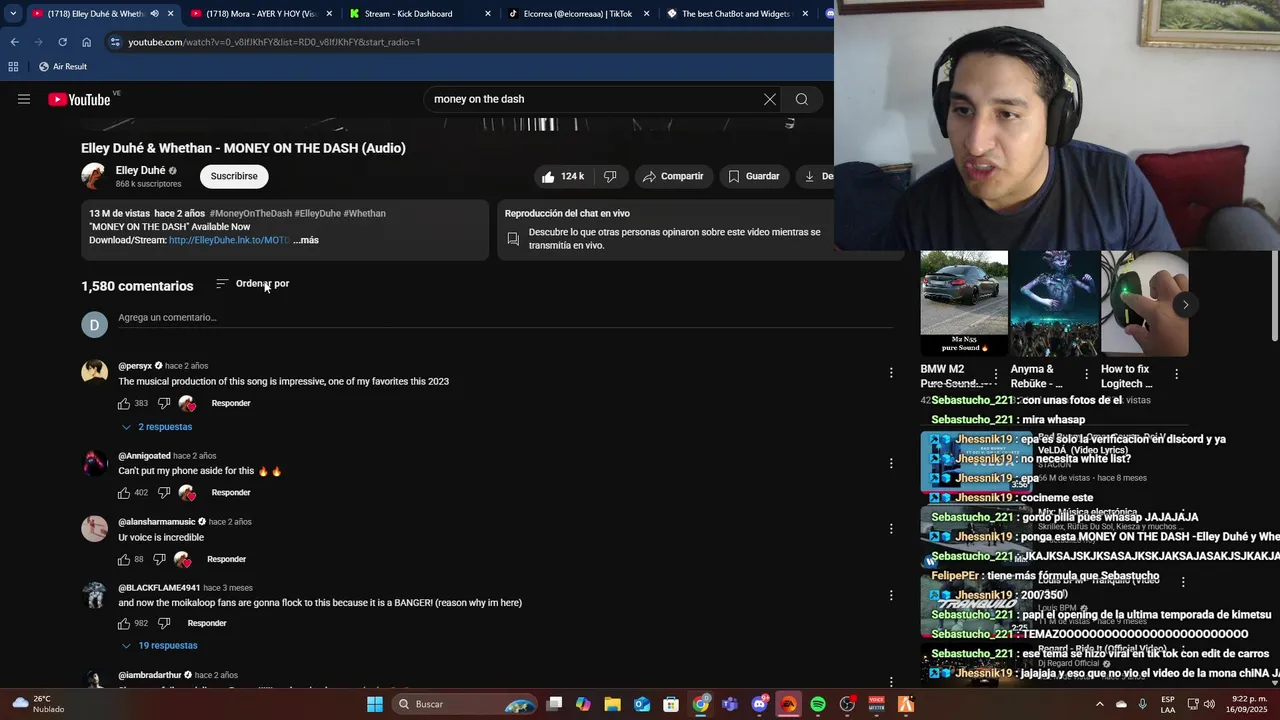This screenshot has width=1280, height=720.
Task: Like the @persyx comment
Action: pos(124,403)
